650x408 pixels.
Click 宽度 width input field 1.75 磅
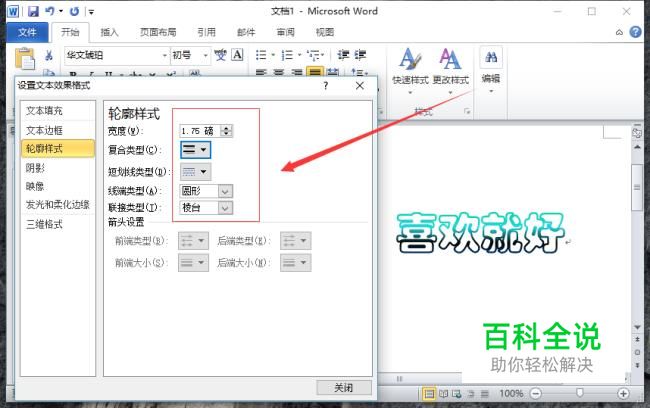click(201, 131)
